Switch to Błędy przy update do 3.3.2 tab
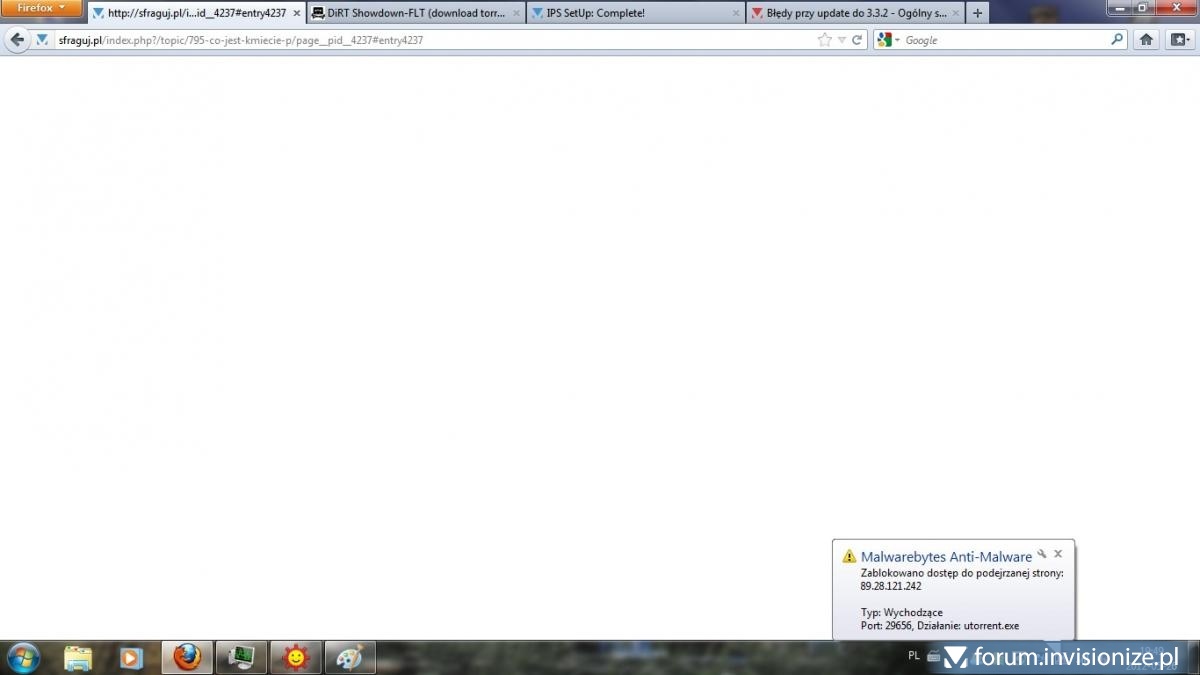This screenshot has width=1200, height=675. coord(856,13)
